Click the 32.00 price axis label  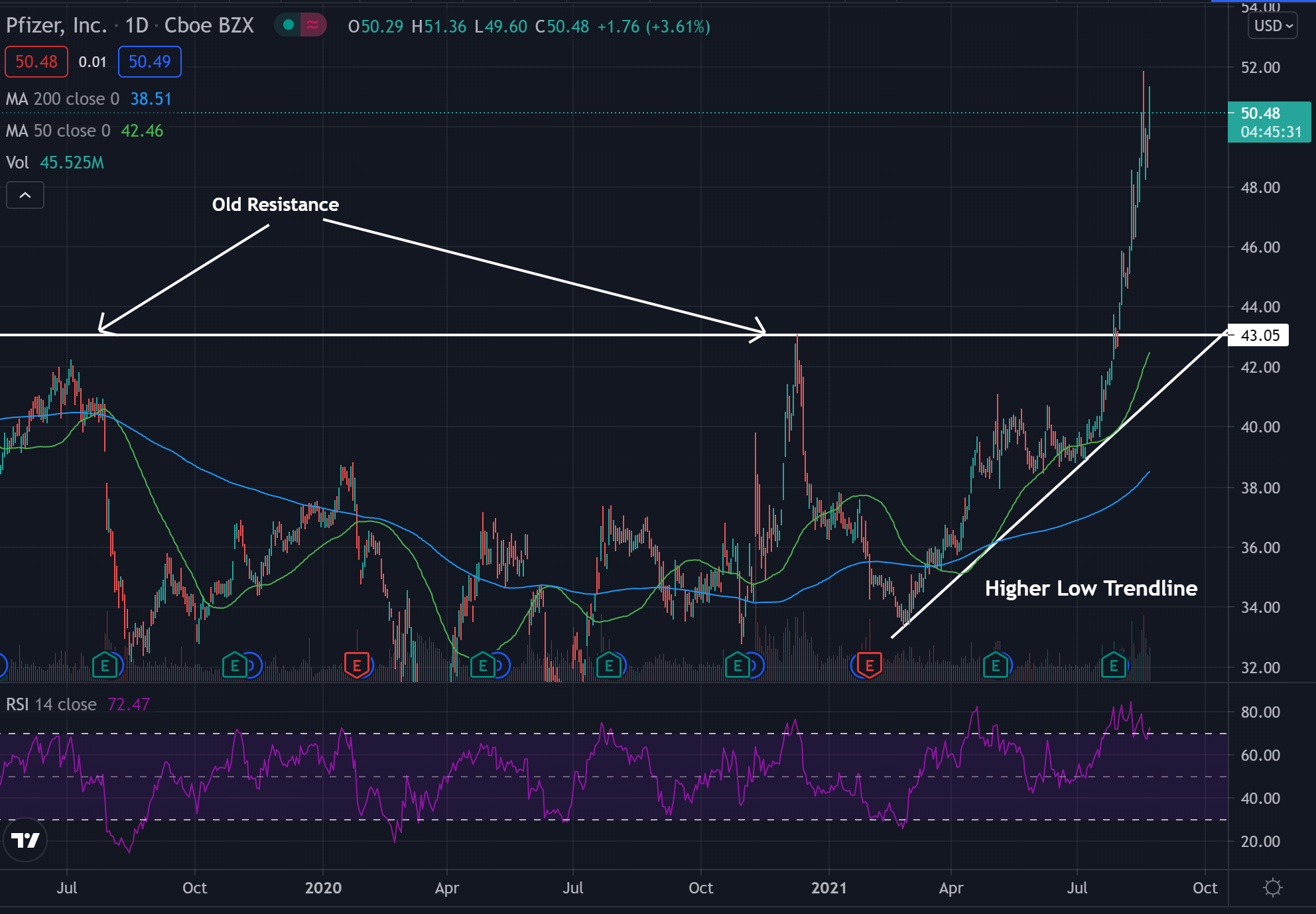tap(1260, 667)
